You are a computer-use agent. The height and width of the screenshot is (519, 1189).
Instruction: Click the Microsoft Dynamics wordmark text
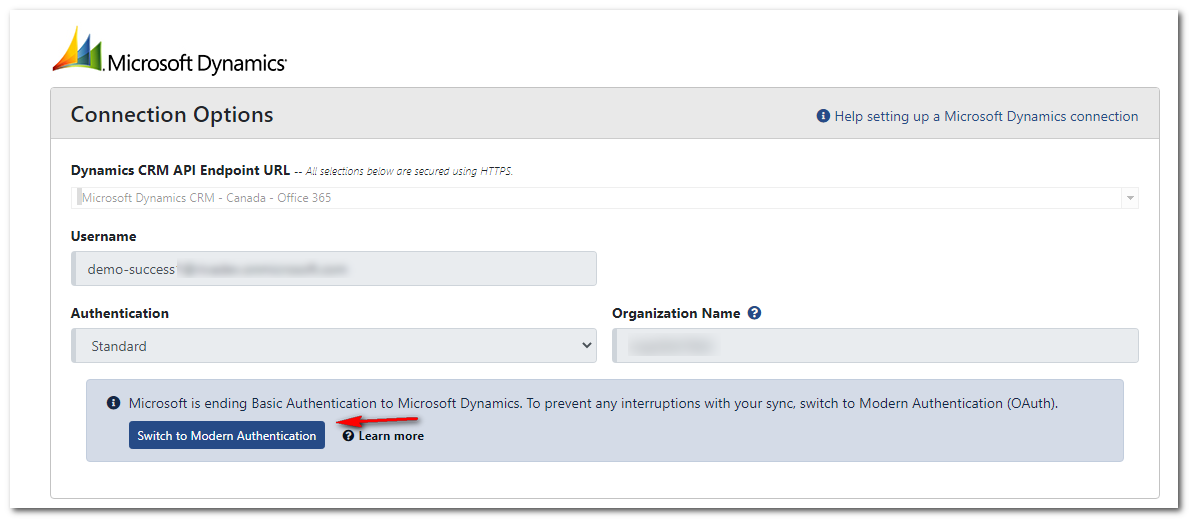(196, 64)
